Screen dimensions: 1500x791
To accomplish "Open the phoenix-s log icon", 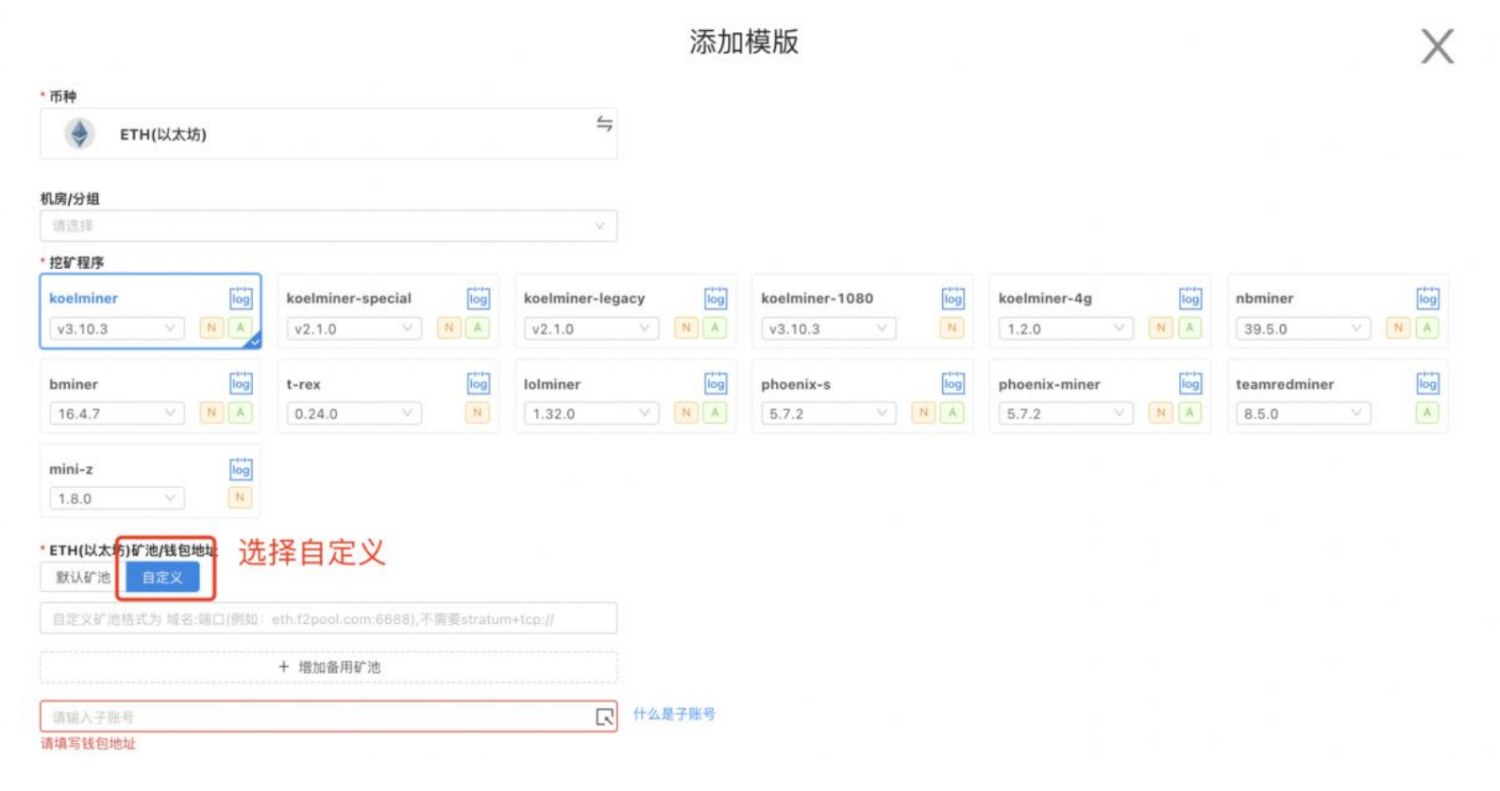I will 953,383.
